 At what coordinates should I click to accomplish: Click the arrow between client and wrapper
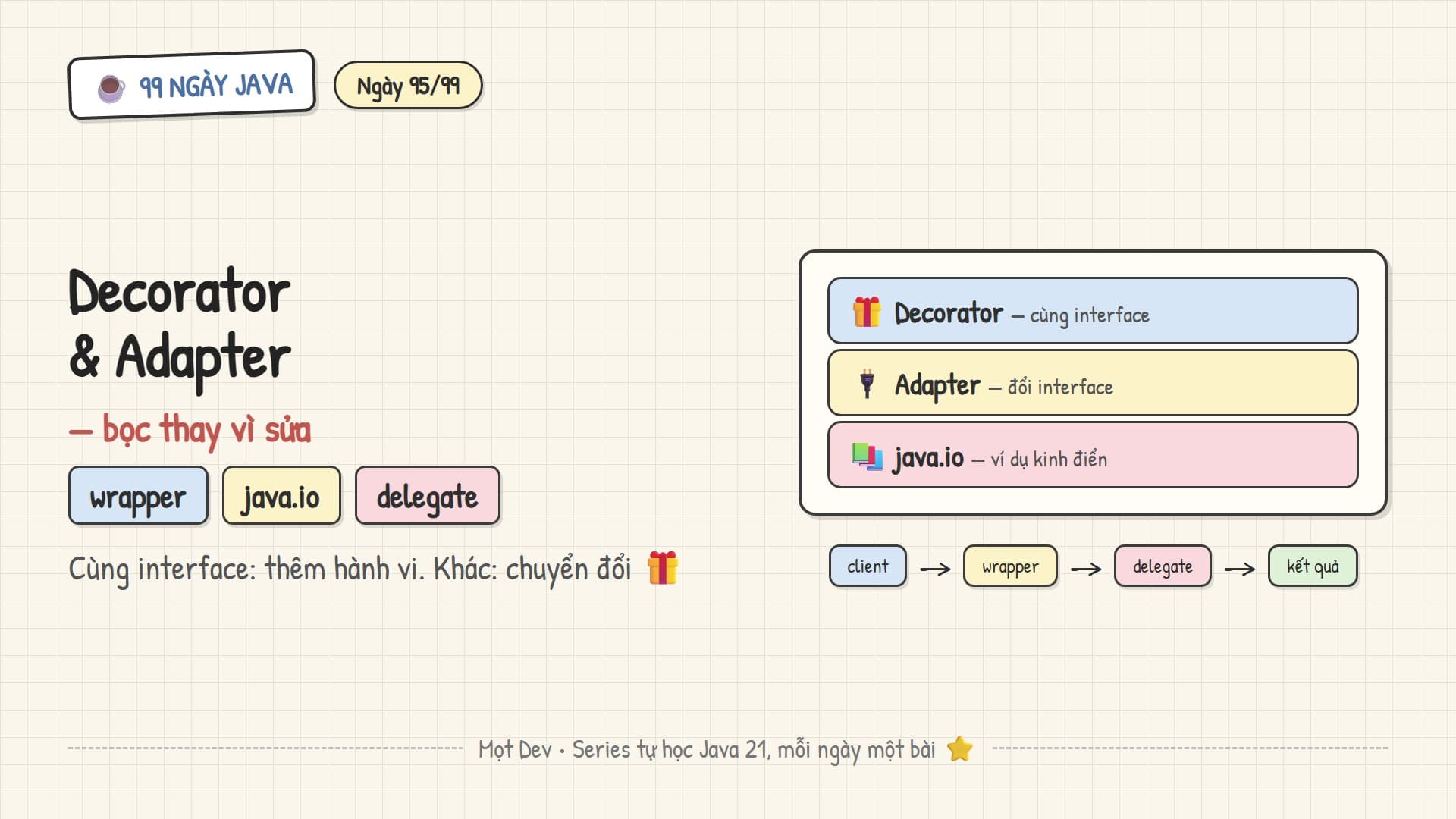click(935, 568)
